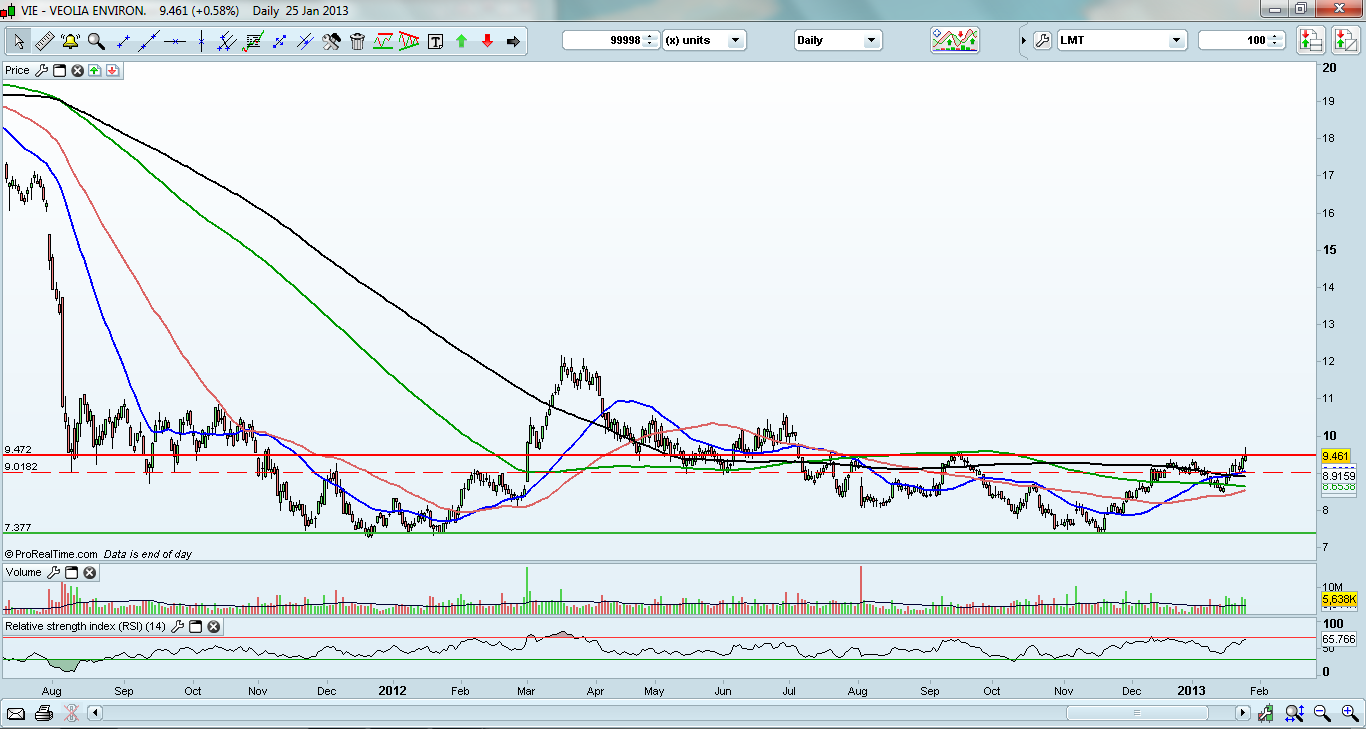Select the black right arrow tool
The width and height of the screenshot is (1366, 729).
514,41
